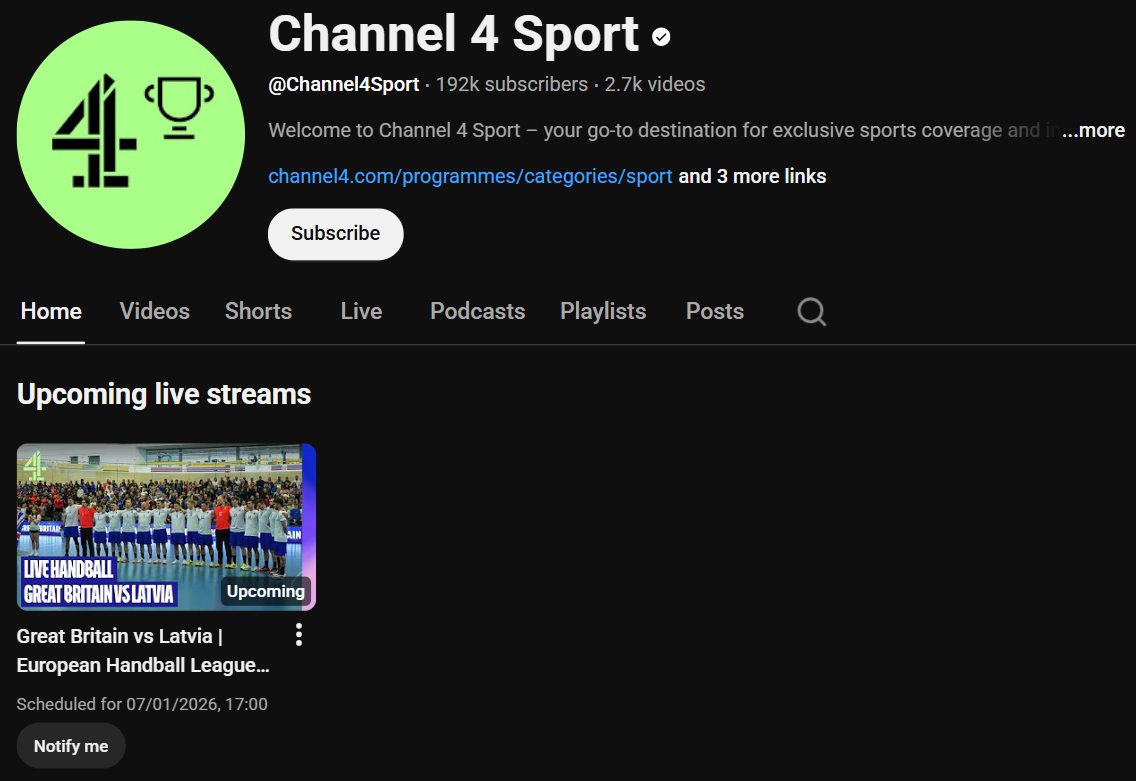Subscribe to Channel 4 Sport

click(335, 234)
